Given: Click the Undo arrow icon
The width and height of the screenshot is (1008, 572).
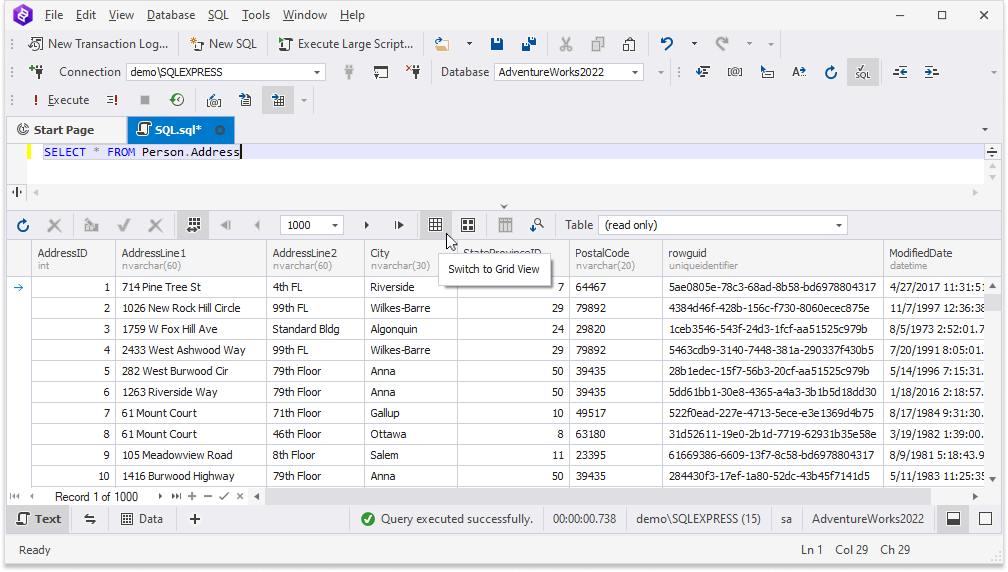Looking at the screenshot, I should pyautogui.click(x=667, y=44).
